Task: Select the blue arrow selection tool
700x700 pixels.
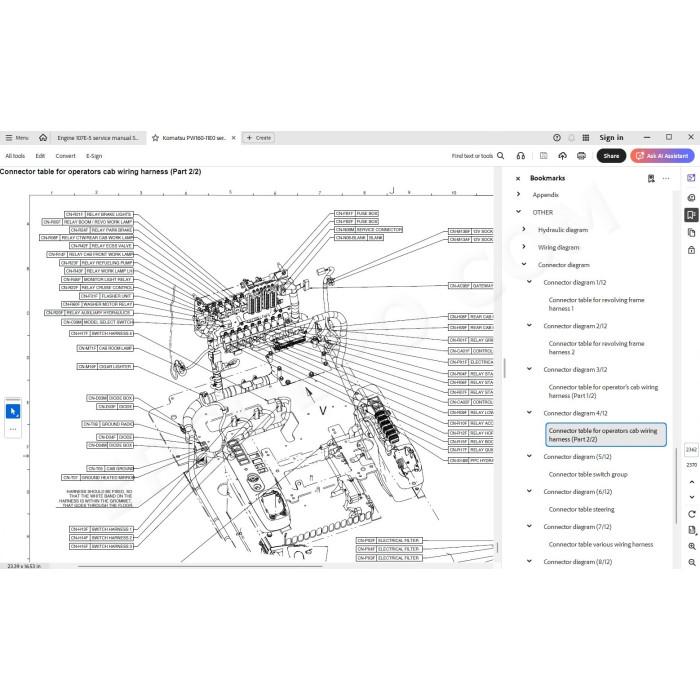Action: point(12,411)
